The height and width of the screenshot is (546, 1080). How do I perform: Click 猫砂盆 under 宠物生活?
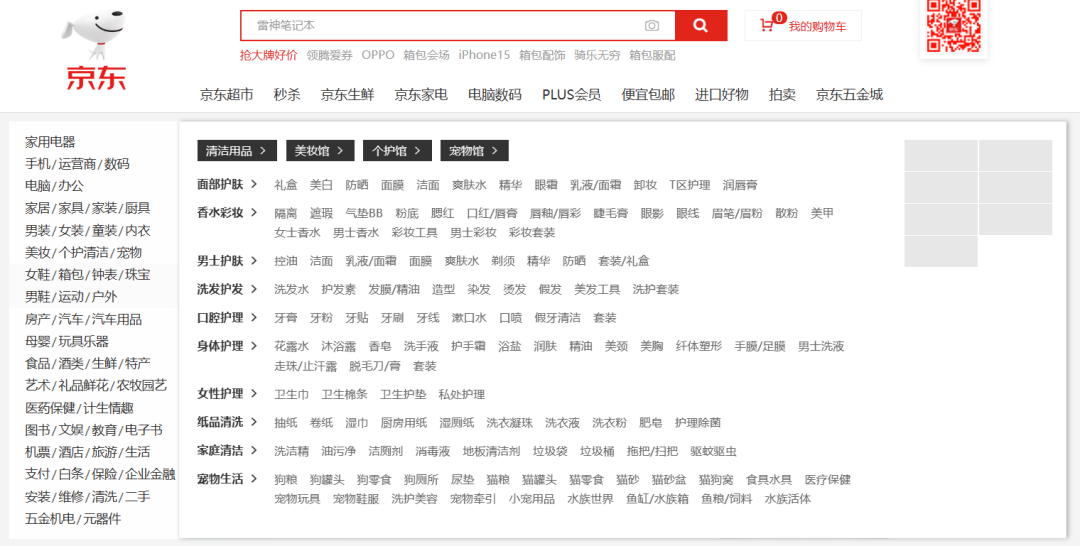[x=669, y=480]
